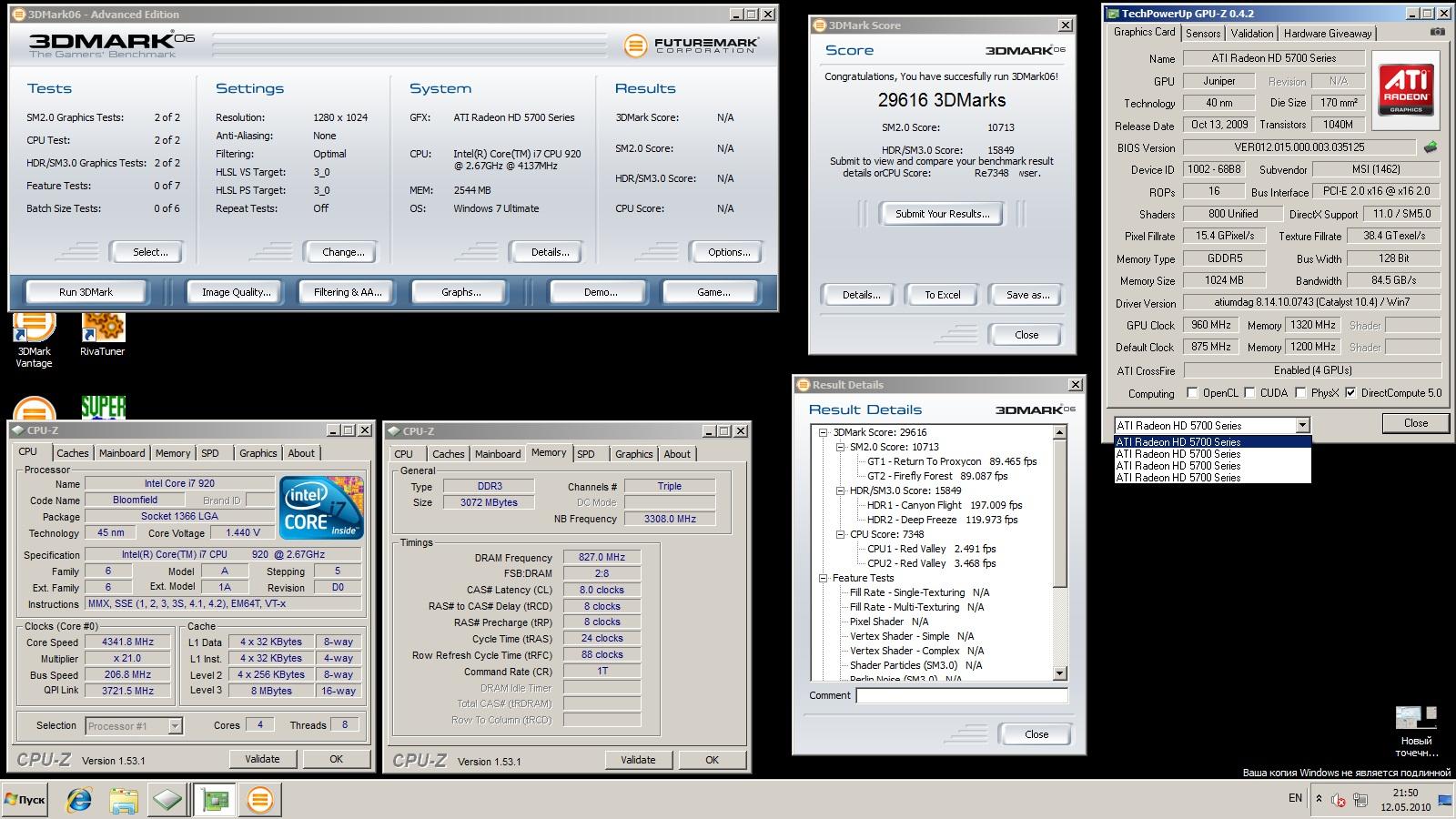Collapse the SM2.0 Score: 10713 node
This screenshot has width=1456, height=819.
click(841, 447)
